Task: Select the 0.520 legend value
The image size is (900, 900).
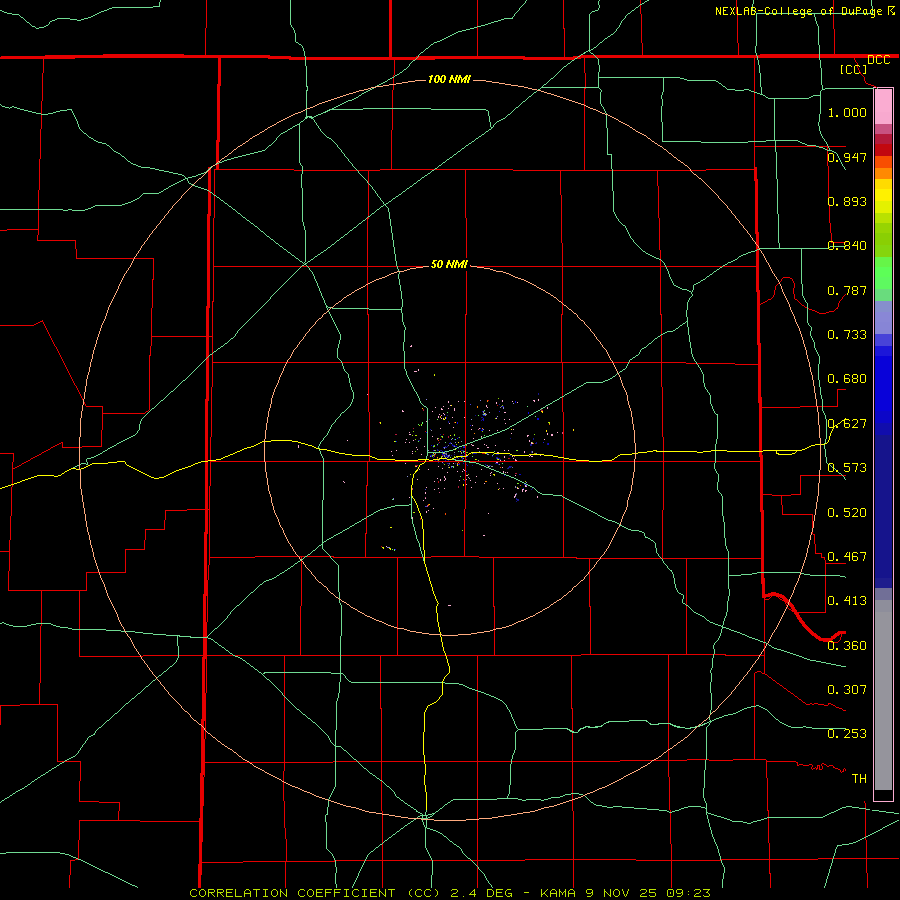Action: pyautogui.click(x=847, y=513)
